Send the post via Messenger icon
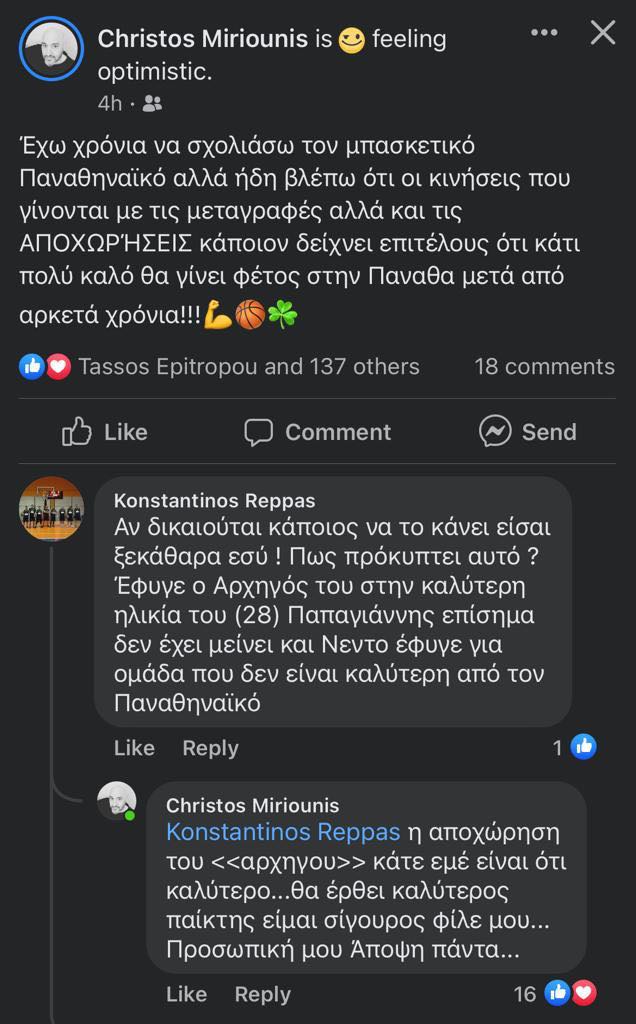The width and height of the screenshot is (636, 1024). [527, 432]
